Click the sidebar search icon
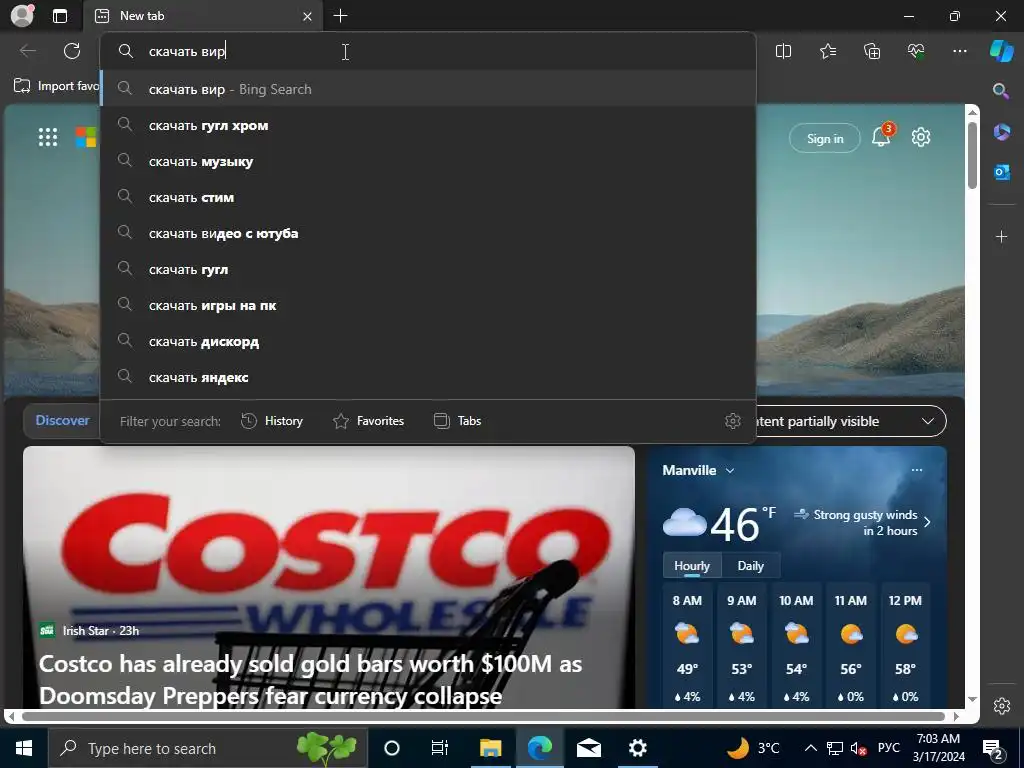The image size is (1024, 768). [1000, 91]
